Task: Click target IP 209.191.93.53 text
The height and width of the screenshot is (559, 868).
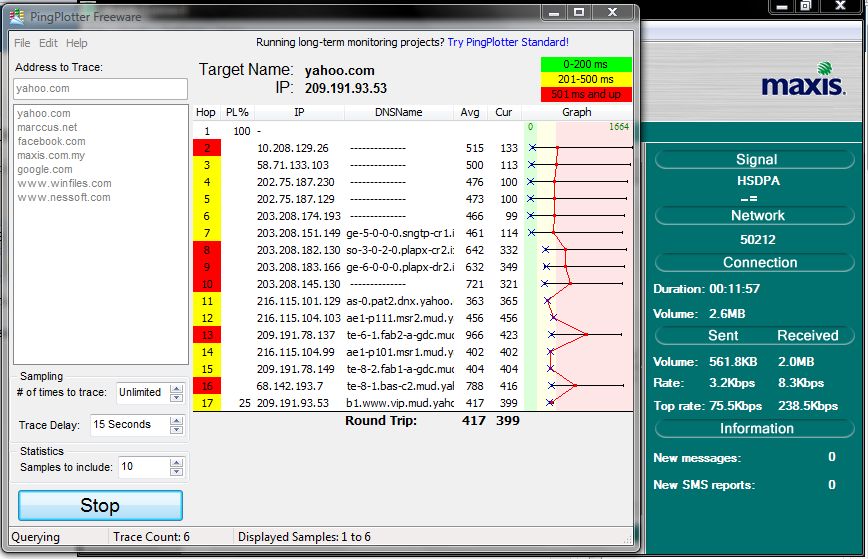Action: (x=346, y=89)
